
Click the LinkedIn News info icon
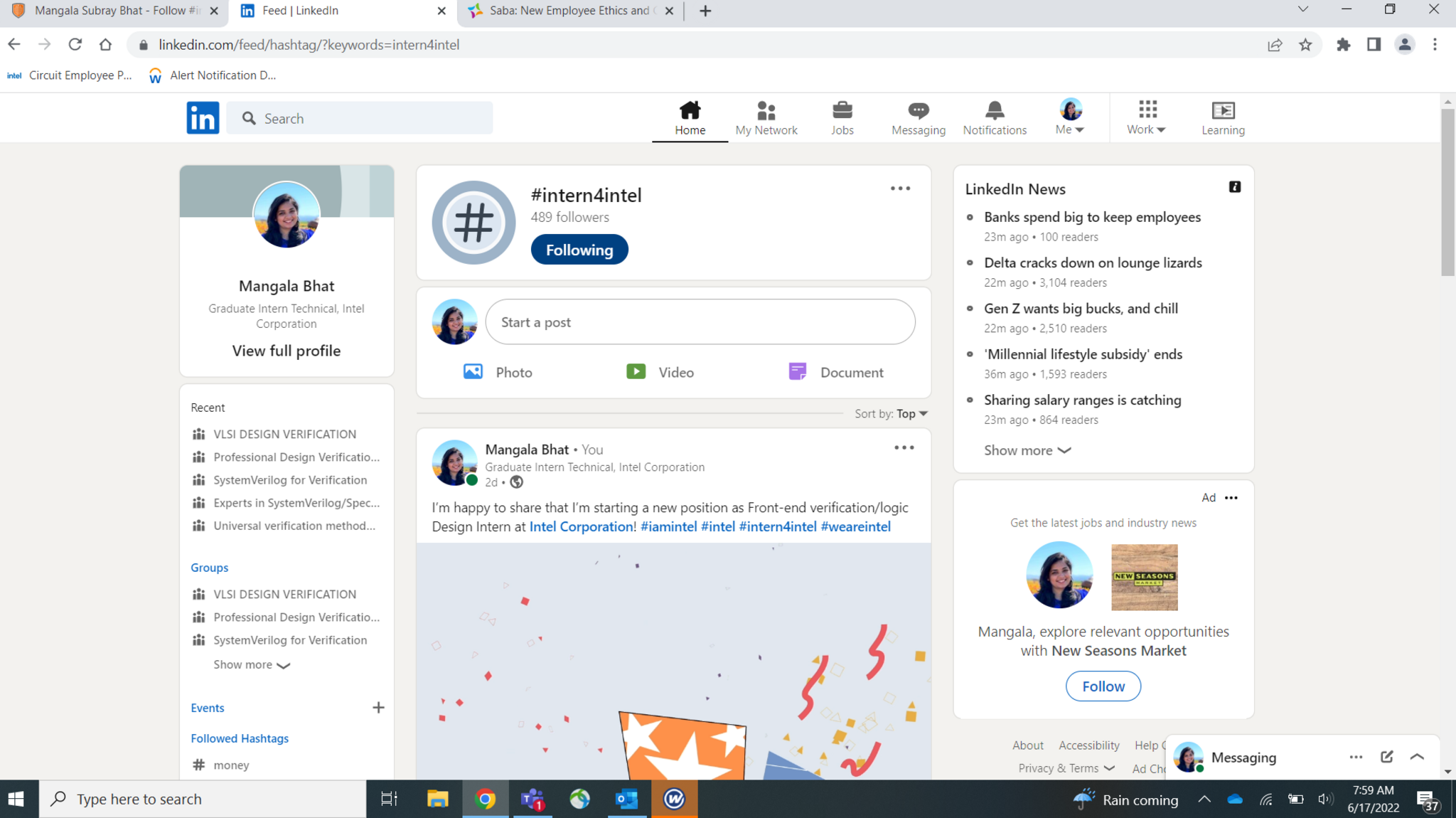tap(1234, 187)
